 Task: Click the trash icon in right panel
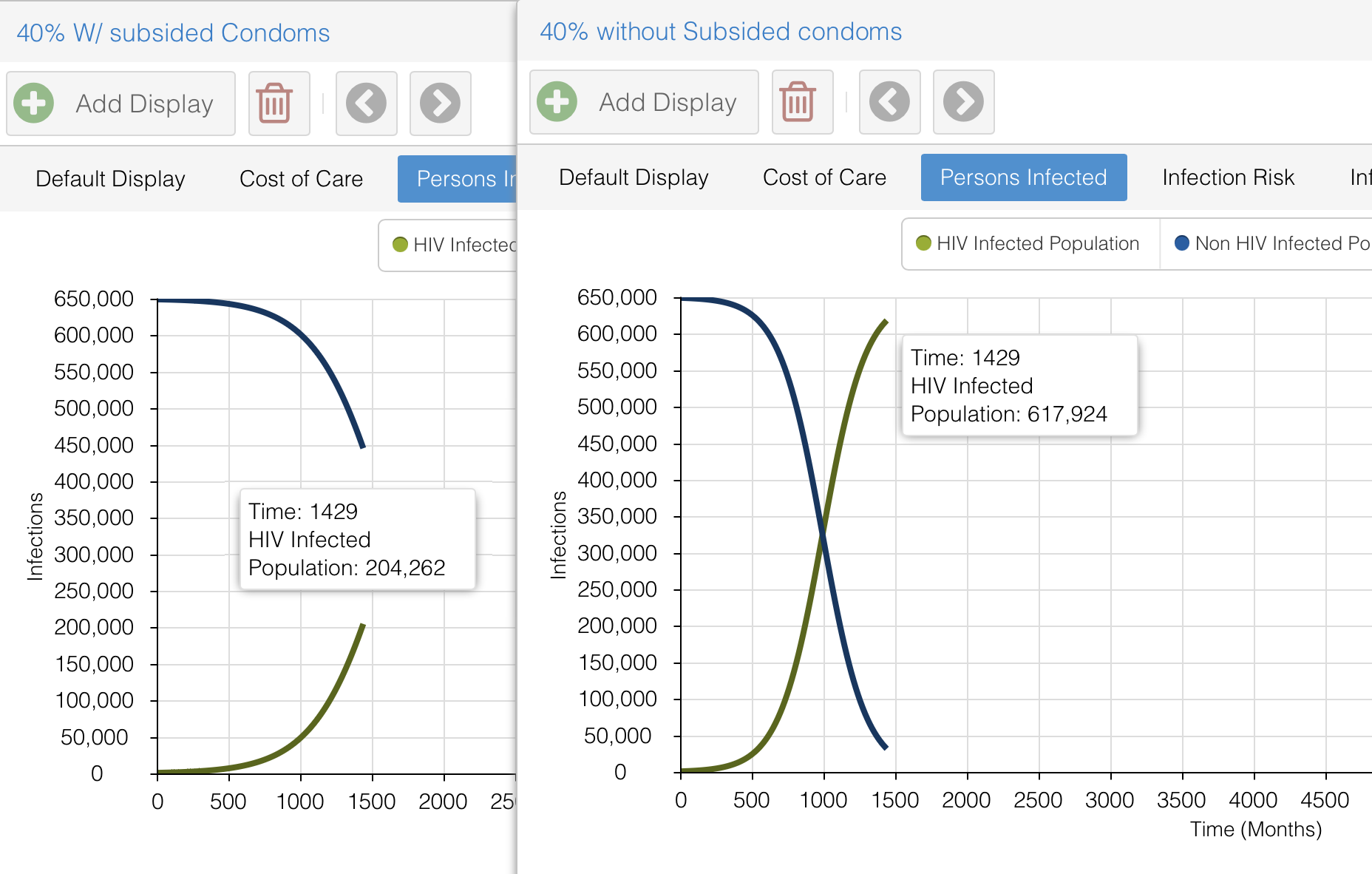(x=802, y=102)
